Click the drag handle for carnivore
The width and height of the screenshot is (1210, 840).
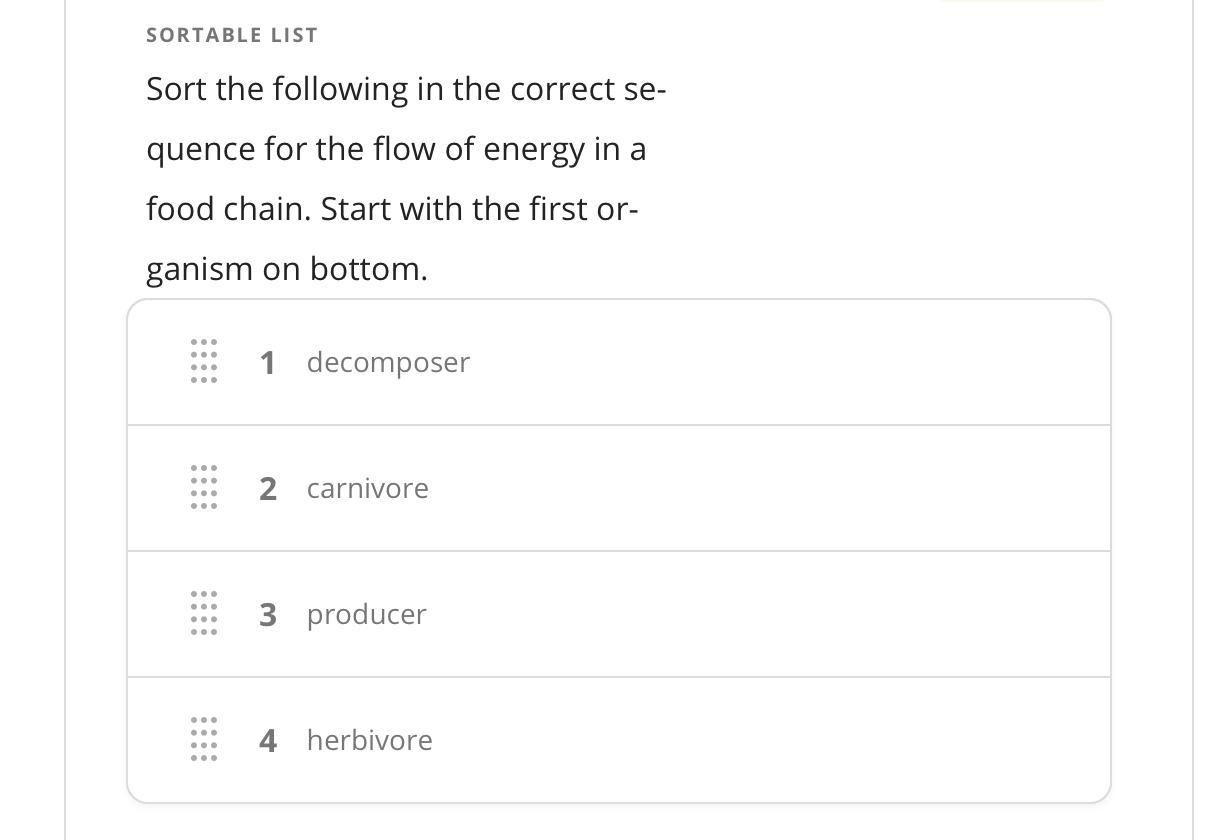tap(203, 487)
